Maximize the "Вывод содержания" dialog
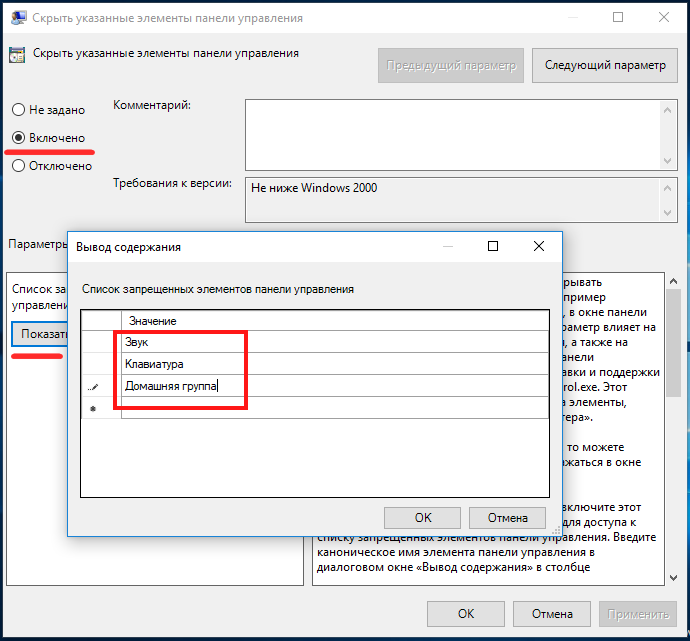Image resolution: width=690 pixels, height=641 pixels. (493, 246)
